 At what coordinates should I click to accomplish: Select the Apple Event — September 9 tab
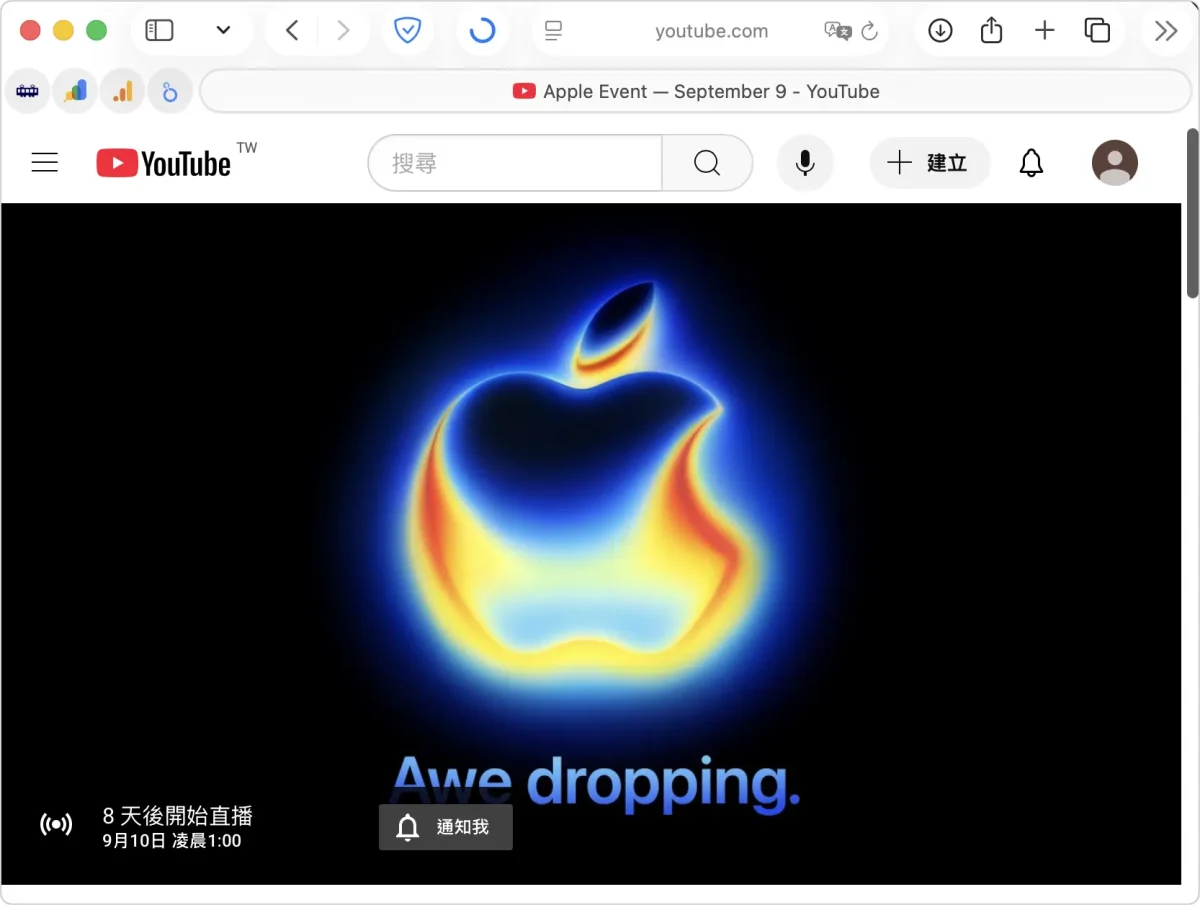(x=696, y=91)
